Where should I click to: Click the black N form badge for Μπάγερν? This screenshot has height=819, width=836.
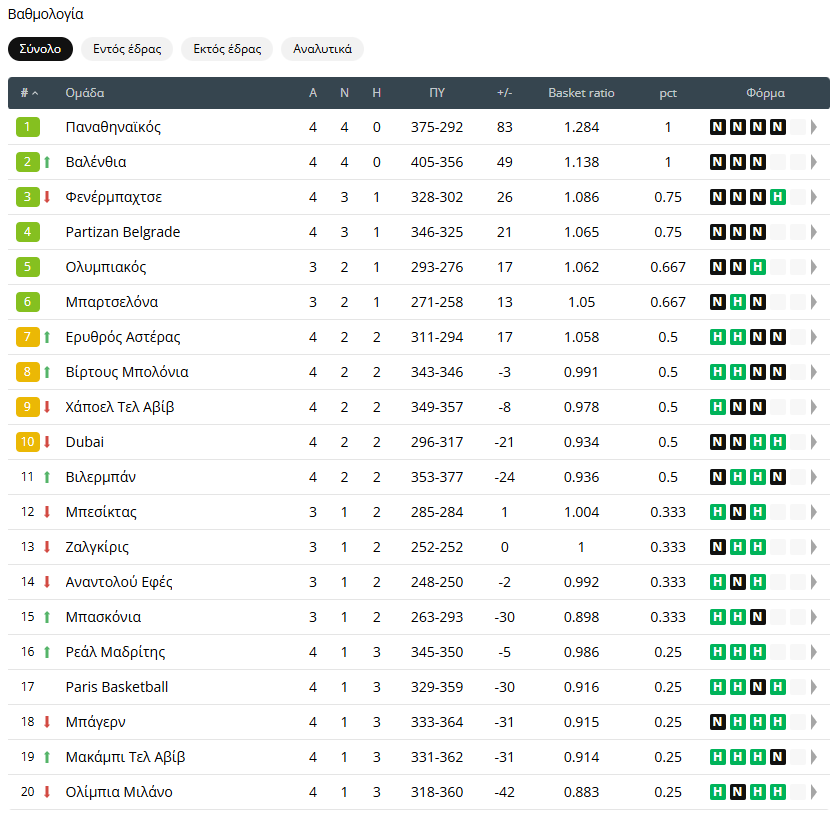coord(718,722)
